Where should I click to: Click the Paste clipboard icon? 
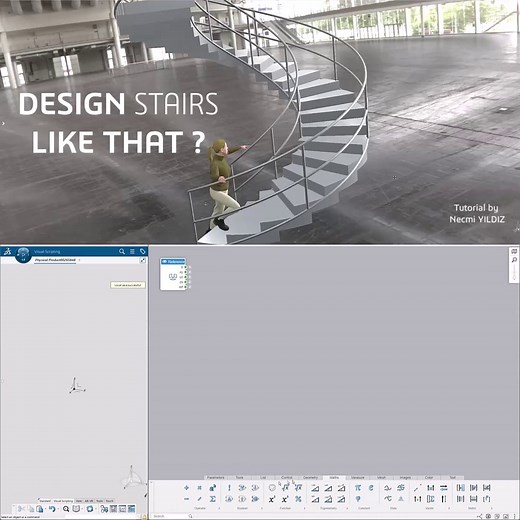40,509
